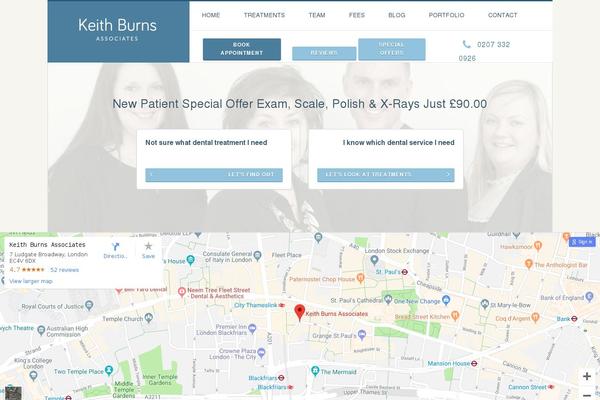Select the Crowne Plaza London hotel marker

tap(261, 353)
